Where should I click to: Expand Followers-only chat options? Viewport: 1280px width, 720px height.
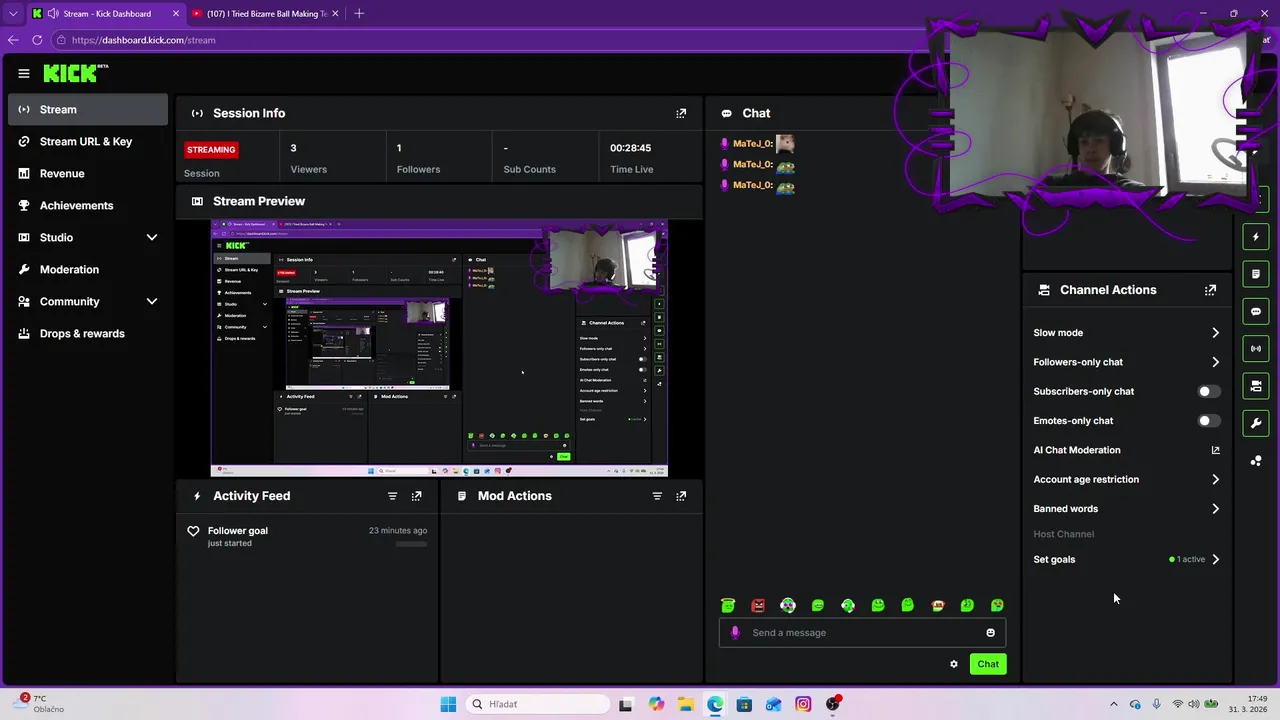[x=1215, y=362]
